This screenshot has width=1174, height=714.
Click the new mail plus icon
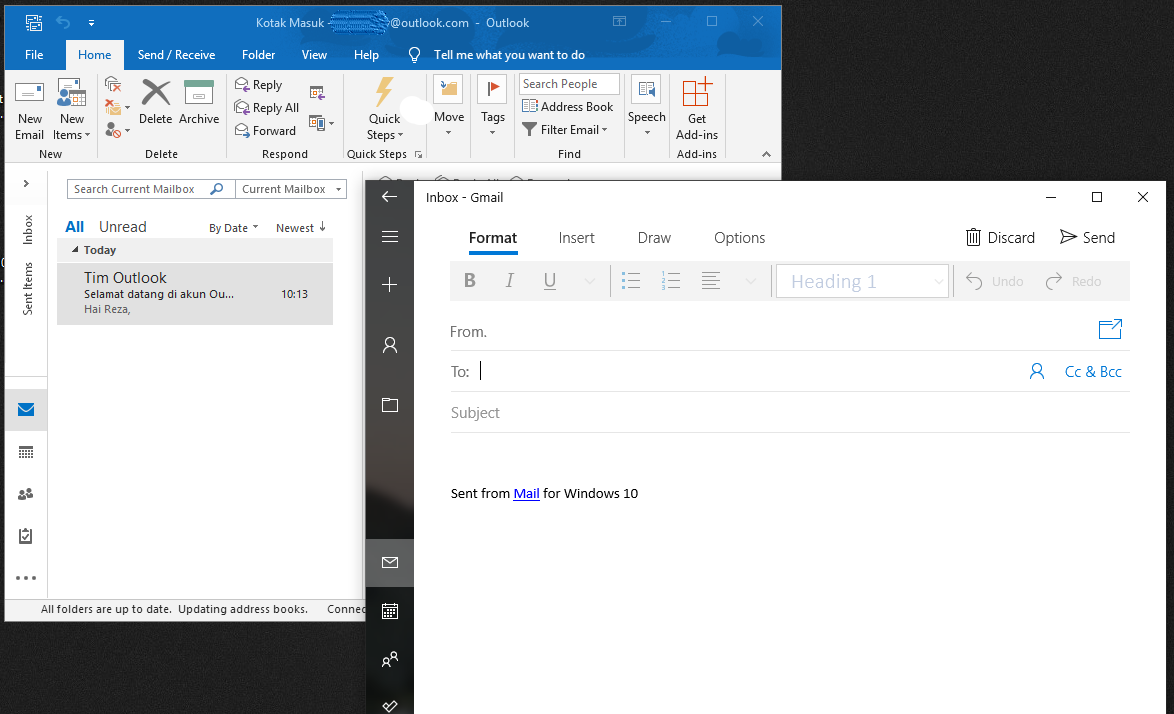(389, 284)
